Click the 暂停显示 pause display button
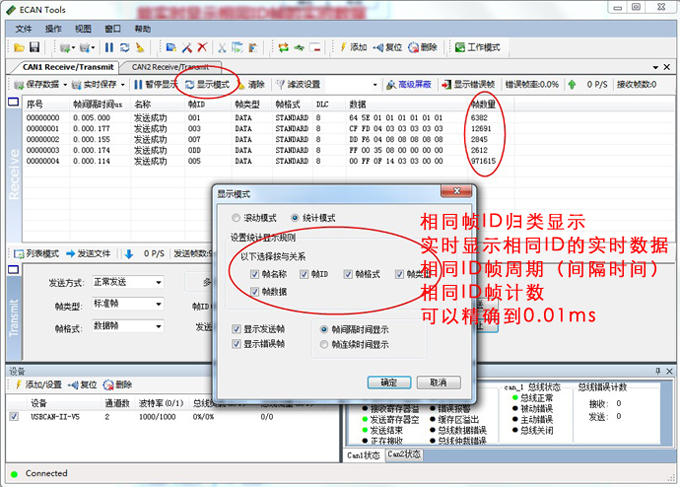 point(155,85)
